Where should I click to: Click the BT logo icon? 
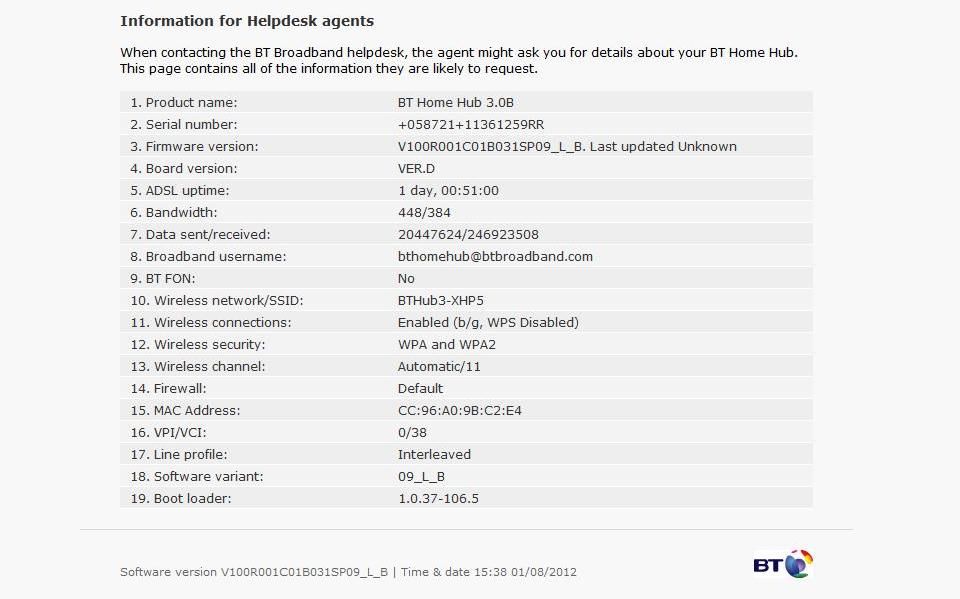pyautogui.click(x=783, y=564)
